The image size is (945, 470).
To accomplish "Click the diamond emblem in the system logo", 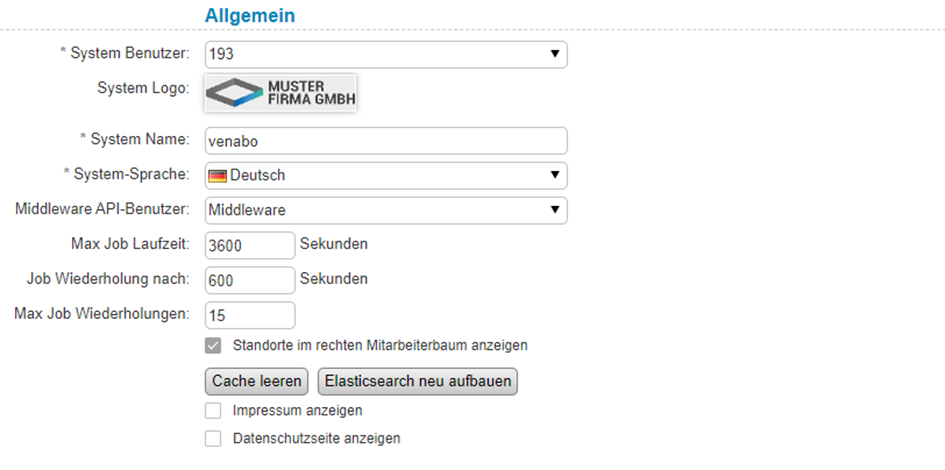I will tap(236, 93).
